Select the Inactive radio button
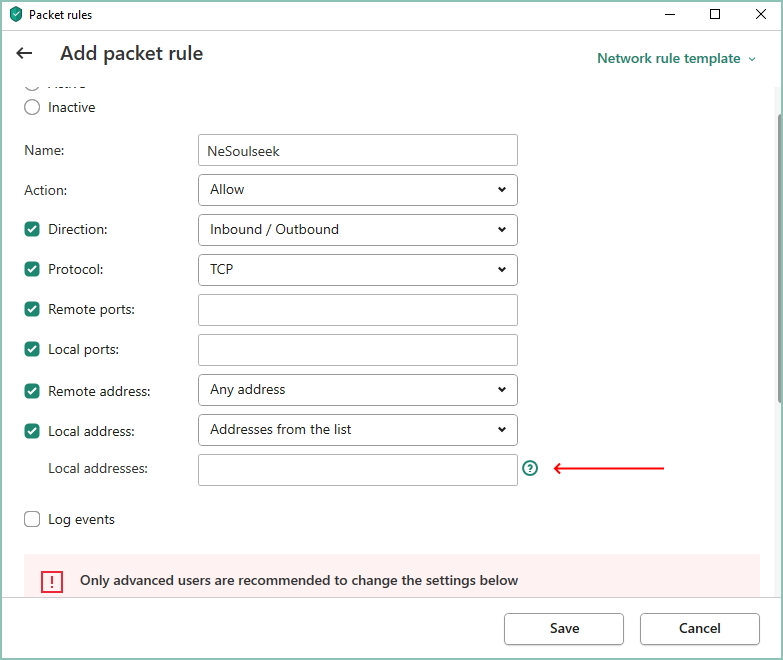The width and height of the screenshot is (783, 660). coord(32,107)
